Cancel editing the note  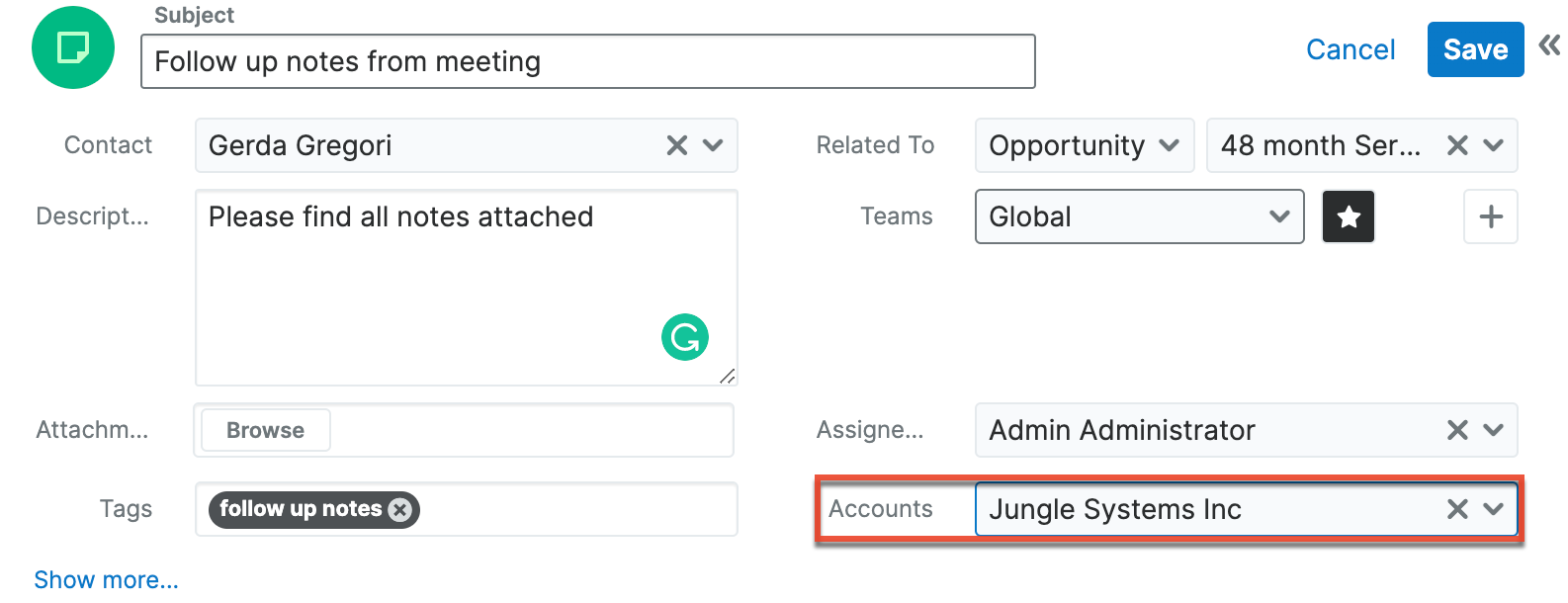point(1350,48)
